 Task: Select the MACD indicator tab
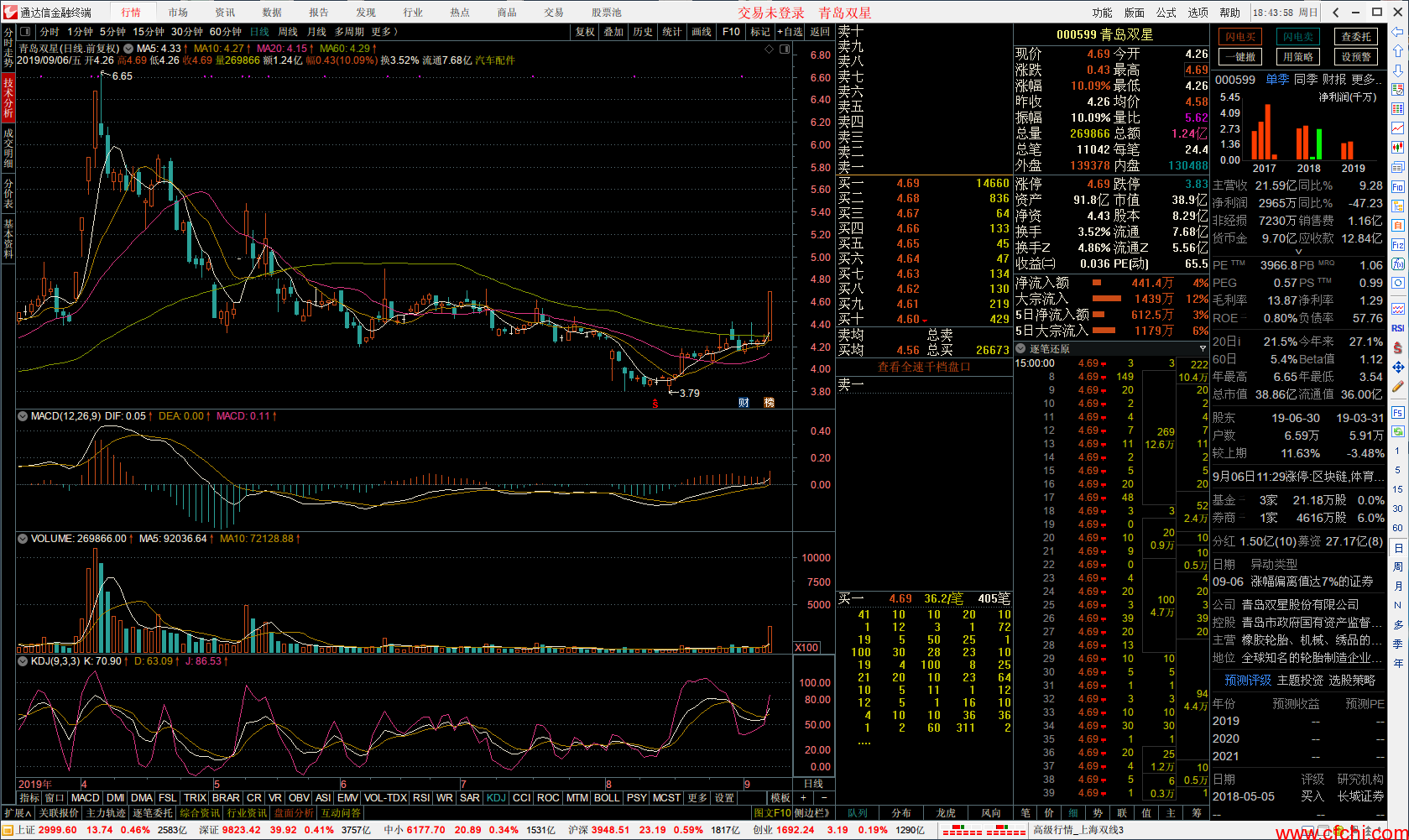click(86, 798)
